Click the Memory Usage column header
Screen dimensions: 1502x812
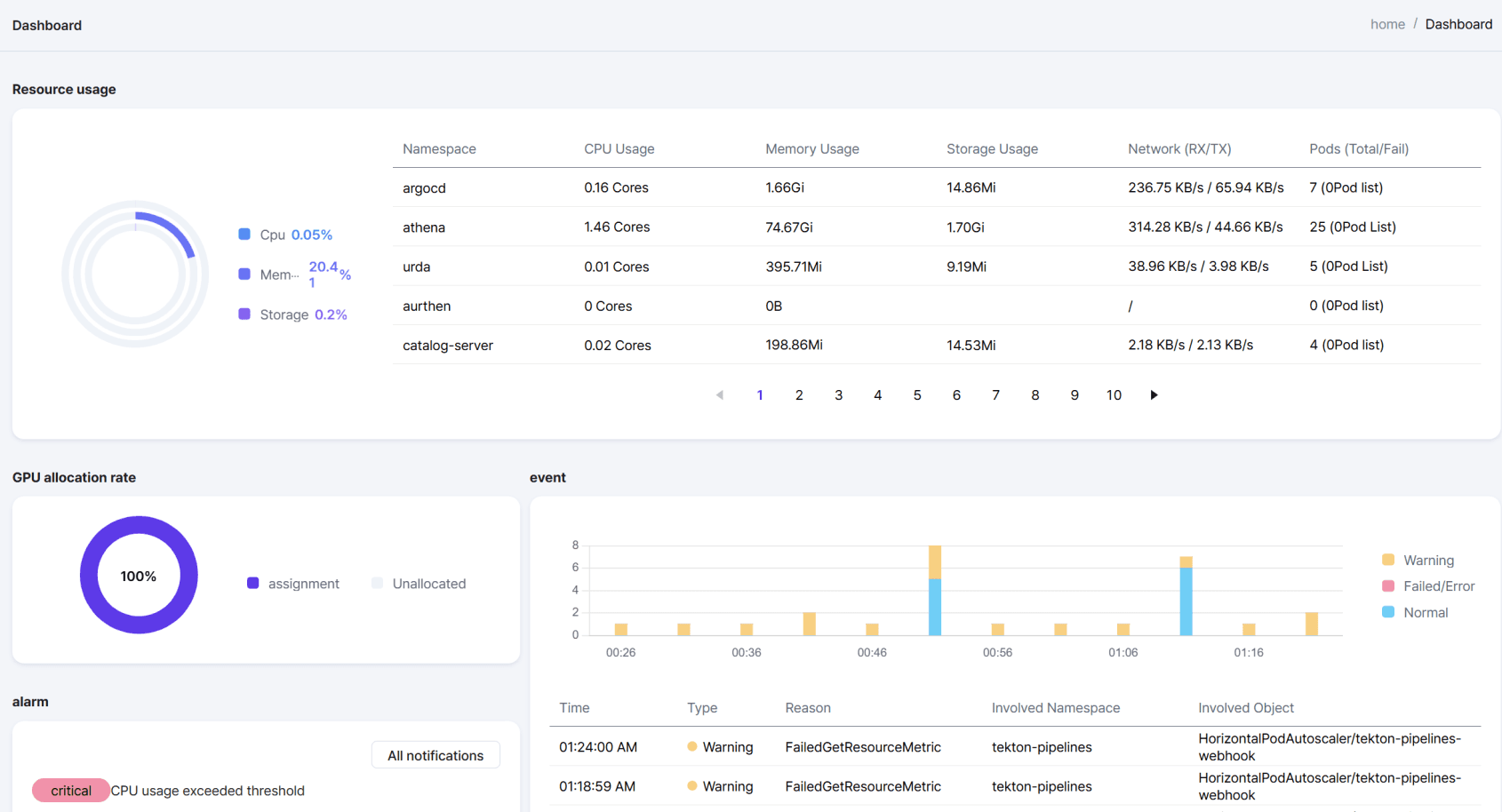[x=812, y=149]
